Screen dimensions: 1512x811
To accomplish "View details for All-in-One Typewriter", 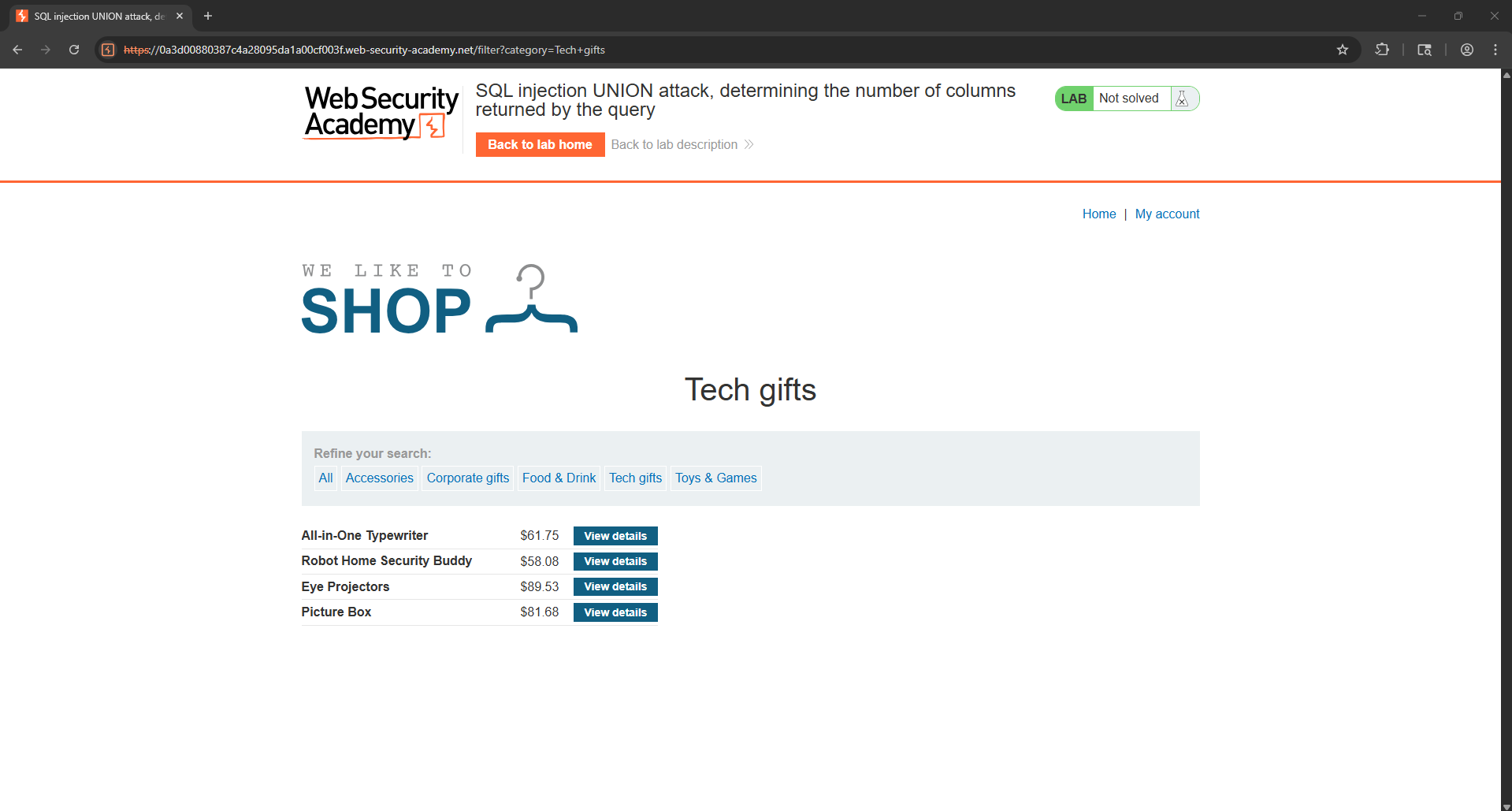I will [615, 536].
